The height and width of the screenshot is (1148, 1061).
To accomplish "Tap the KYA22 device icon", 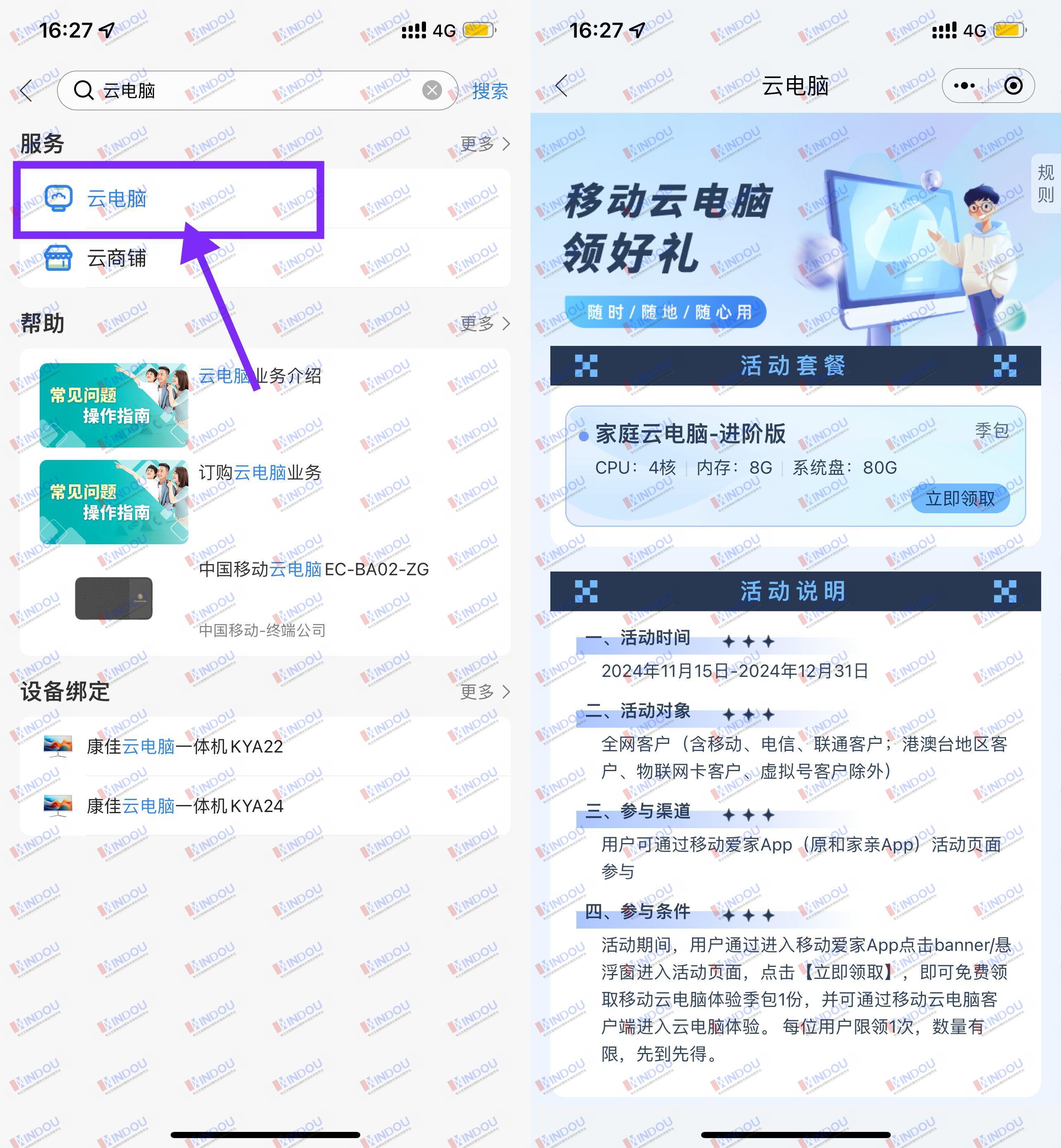I will coord(58,746).
